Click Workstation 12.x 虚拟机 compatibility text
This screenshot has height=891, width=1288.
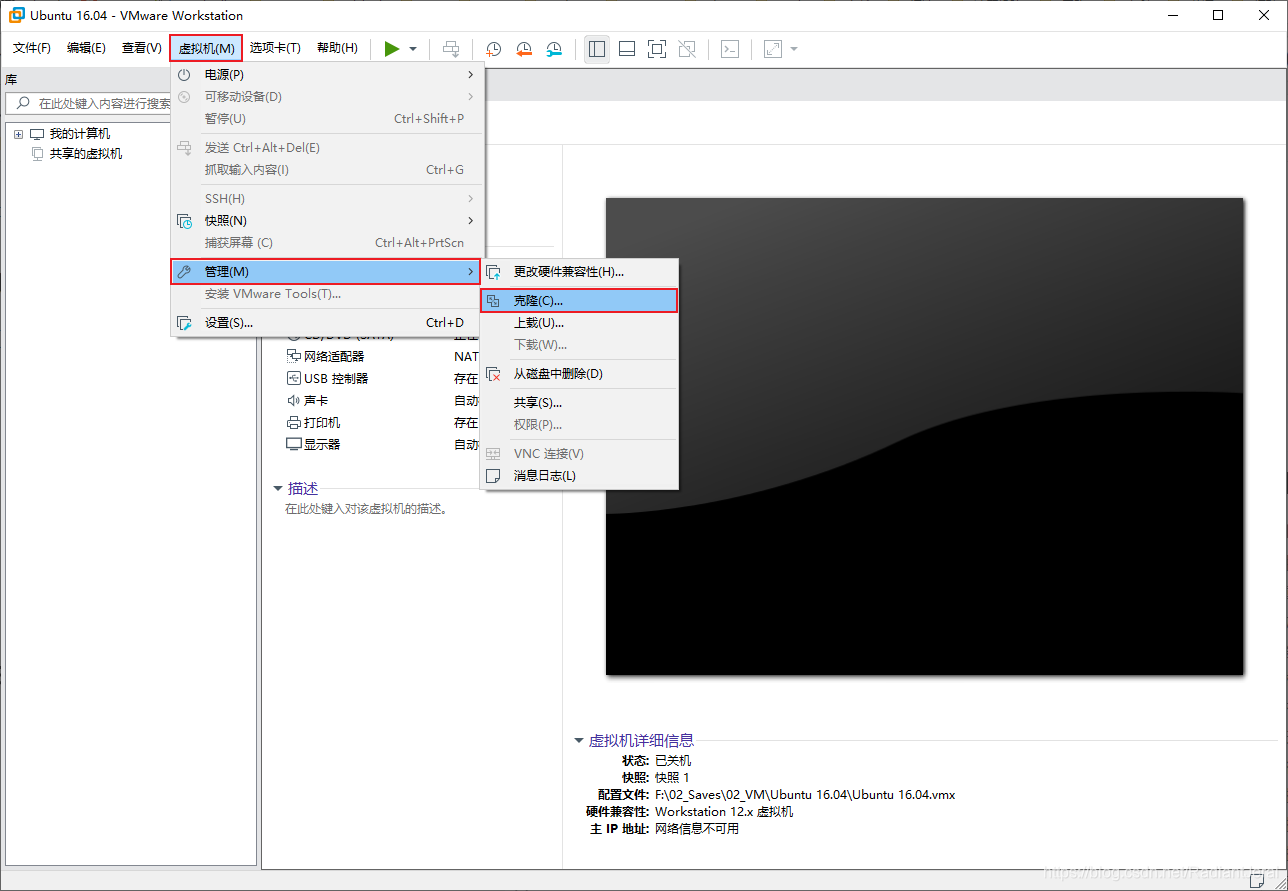point(724,812)
